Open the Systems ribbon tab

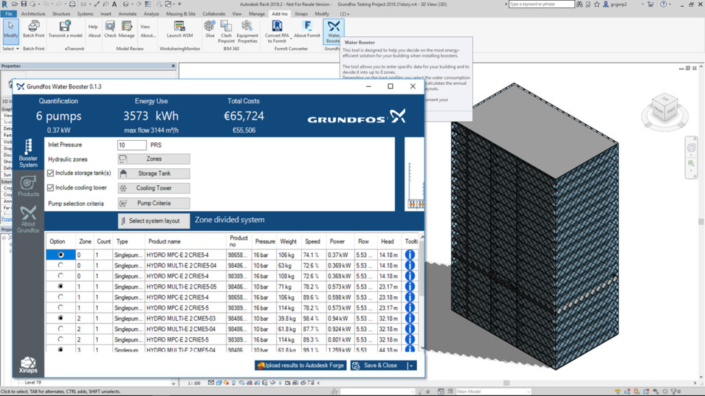(85, 14)
